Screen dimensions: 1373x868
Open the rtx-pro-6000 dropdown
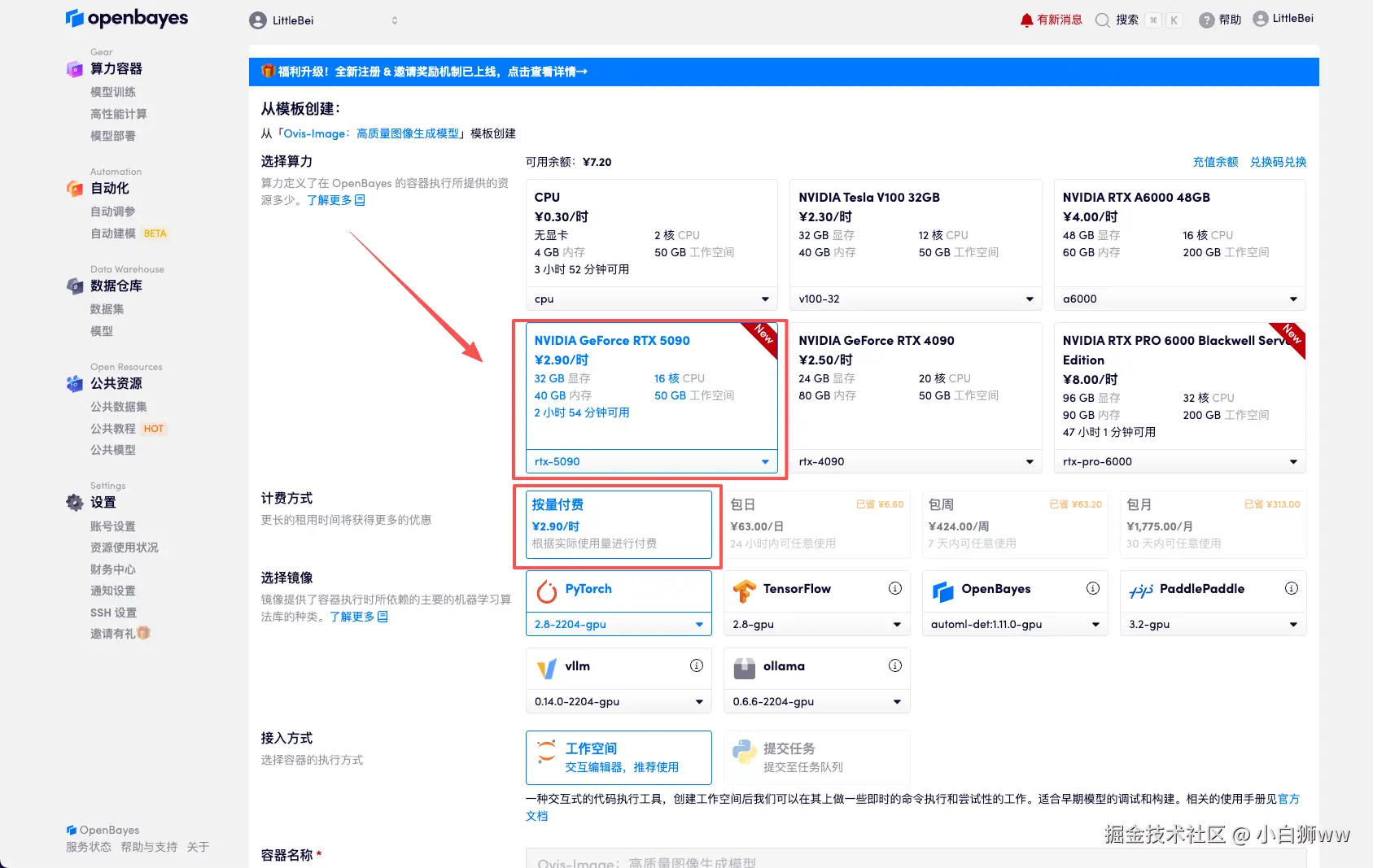(x=1180, y=462)
